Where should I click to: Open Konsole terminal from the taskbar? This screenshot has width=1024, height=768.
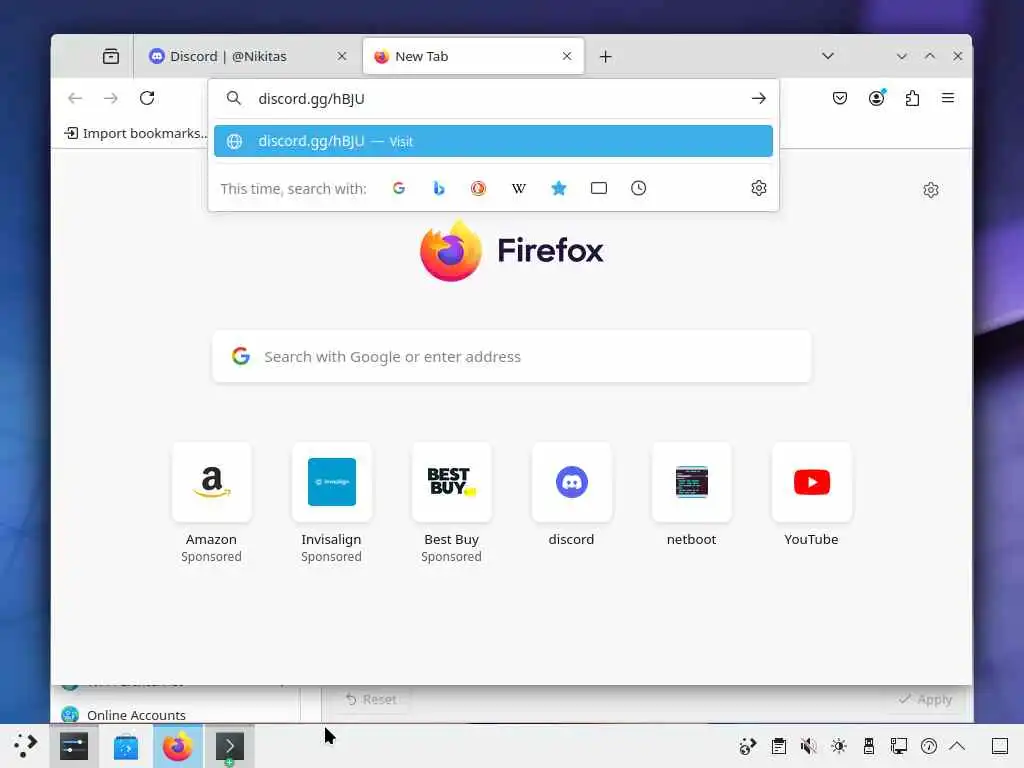click(x=230, y=746)
